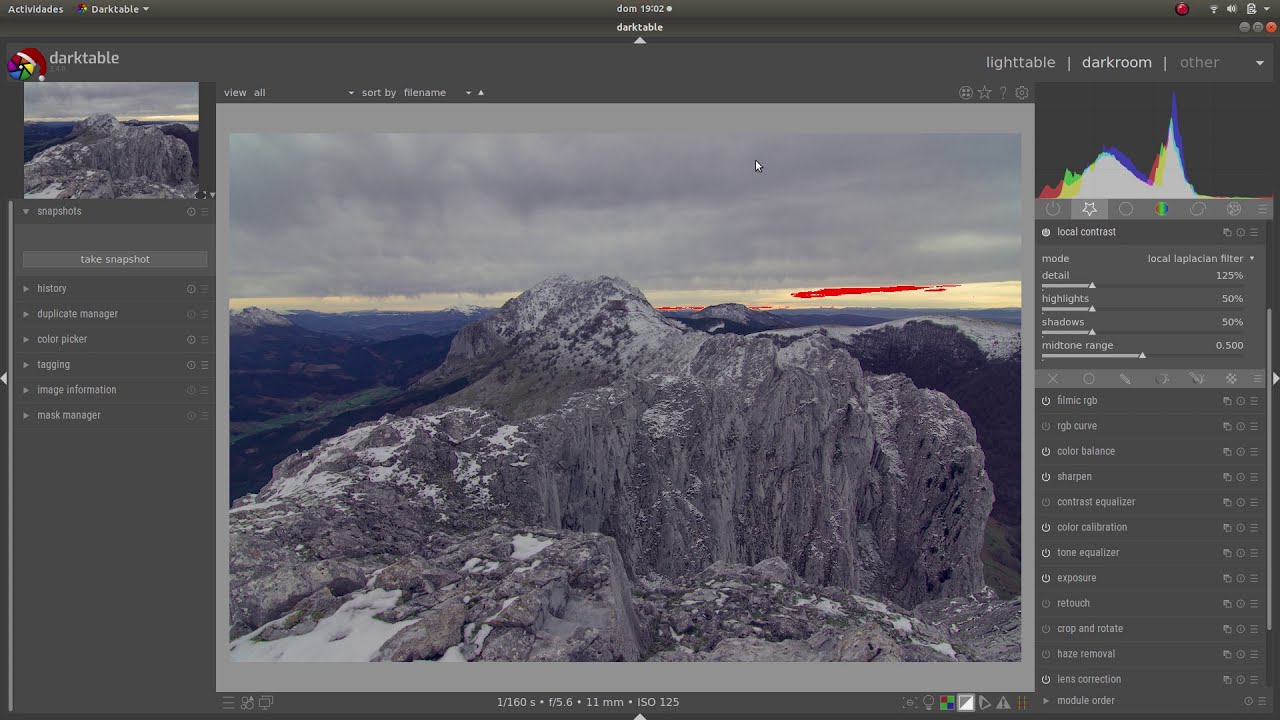Show active modules group
Viewport: 1280px width, 720px height.
[x=1053, y=209]
